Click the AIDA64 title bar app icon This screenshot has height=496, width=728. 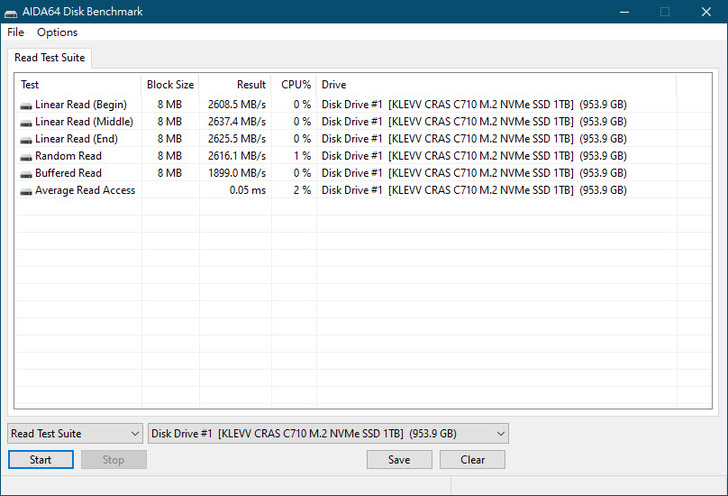(x=13, y=12)
